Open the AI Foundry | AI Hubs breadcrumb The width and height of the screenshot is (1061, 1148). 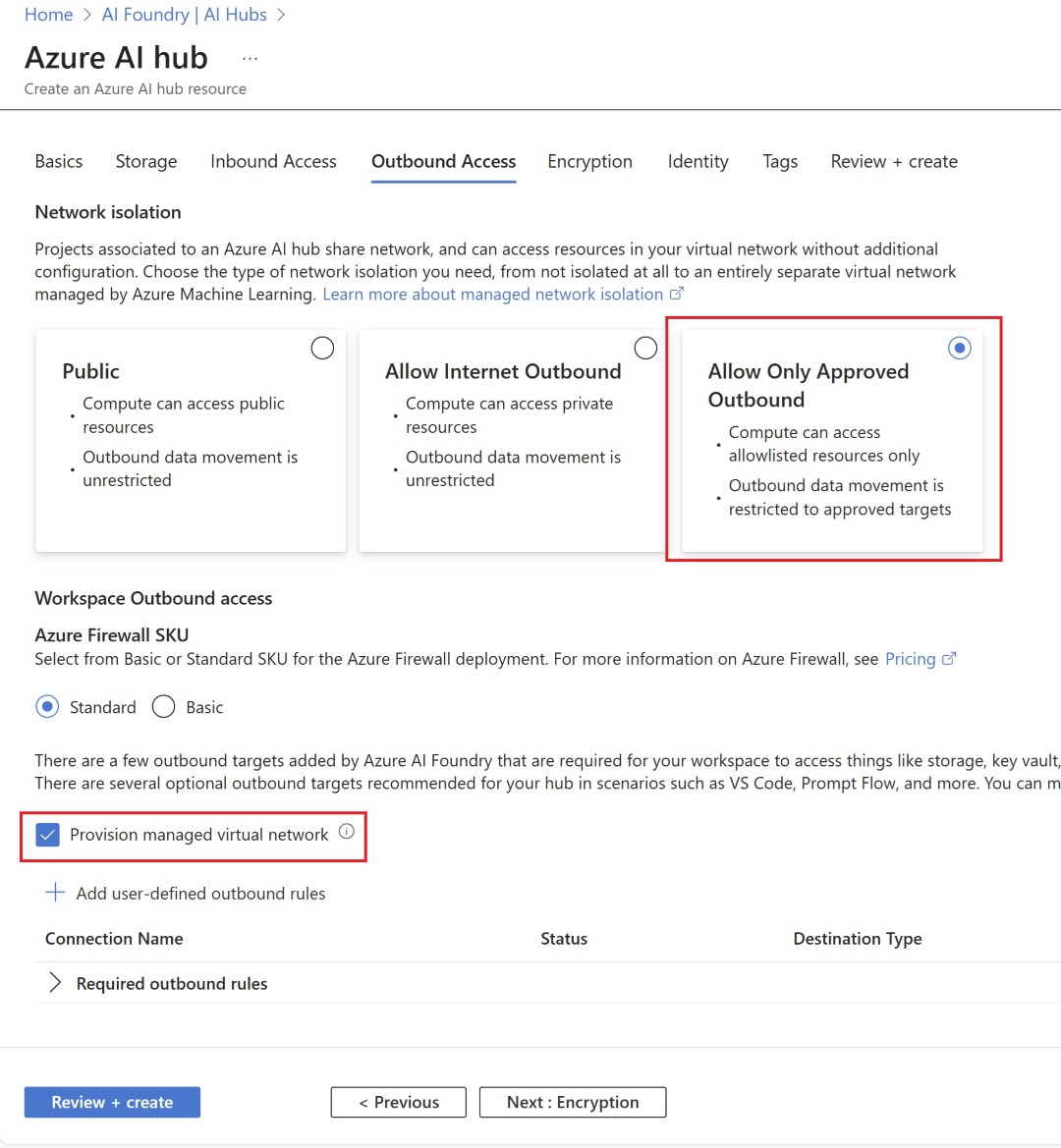click(x=184, y=15)
